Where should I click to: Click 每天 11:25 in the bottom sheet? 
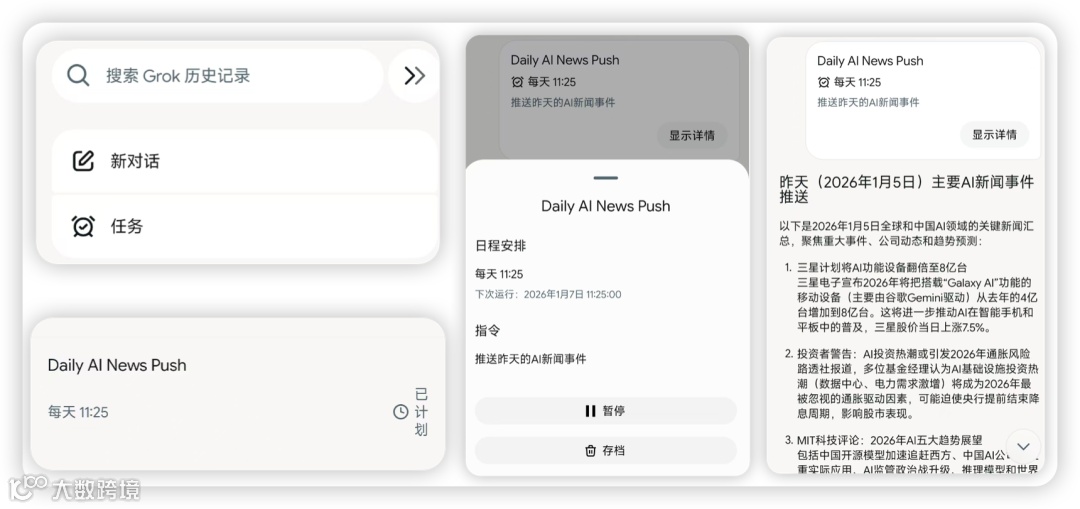[499, 274]
